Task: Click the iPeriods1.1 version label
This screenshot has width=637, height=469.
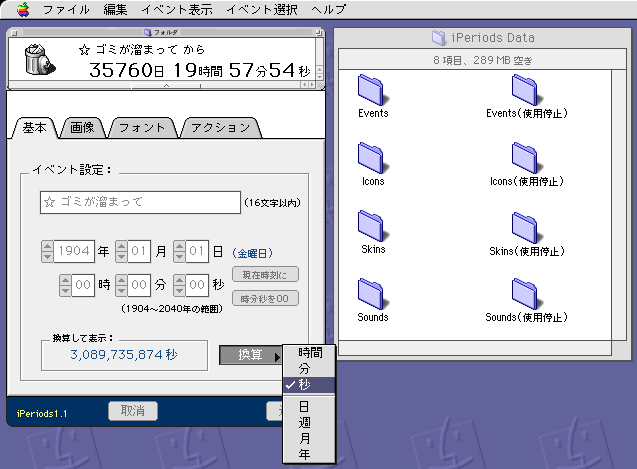Action: click(42, 414)
